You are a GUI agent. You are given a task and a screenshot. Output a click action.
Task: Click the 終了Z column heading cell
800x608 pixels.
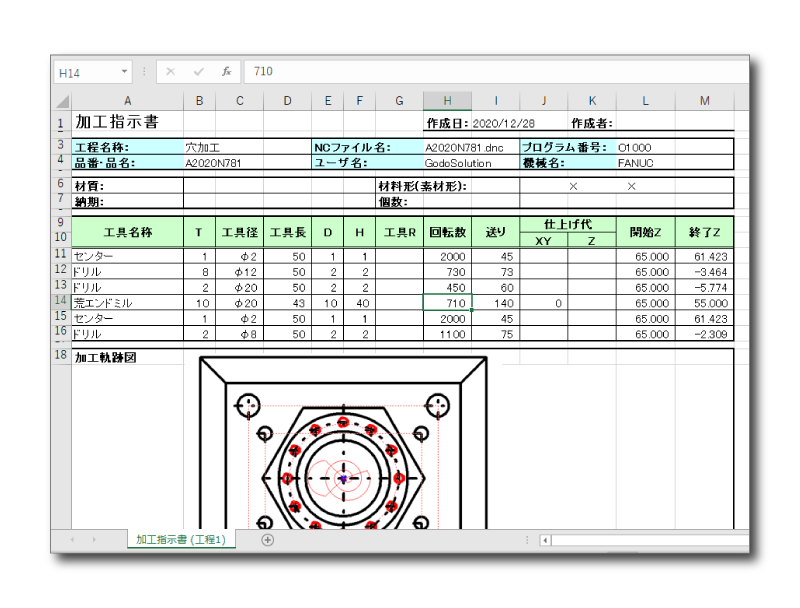pyautogui.click(x=705, y=232)
